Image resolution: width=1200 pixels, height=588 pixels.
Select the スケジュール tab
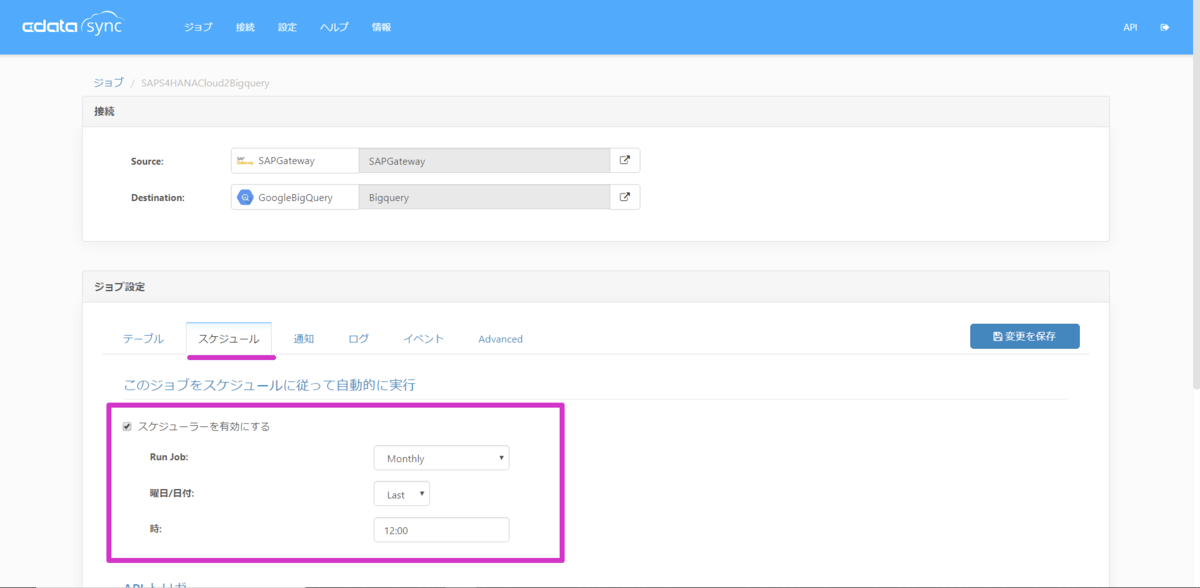tap(229, 339)
